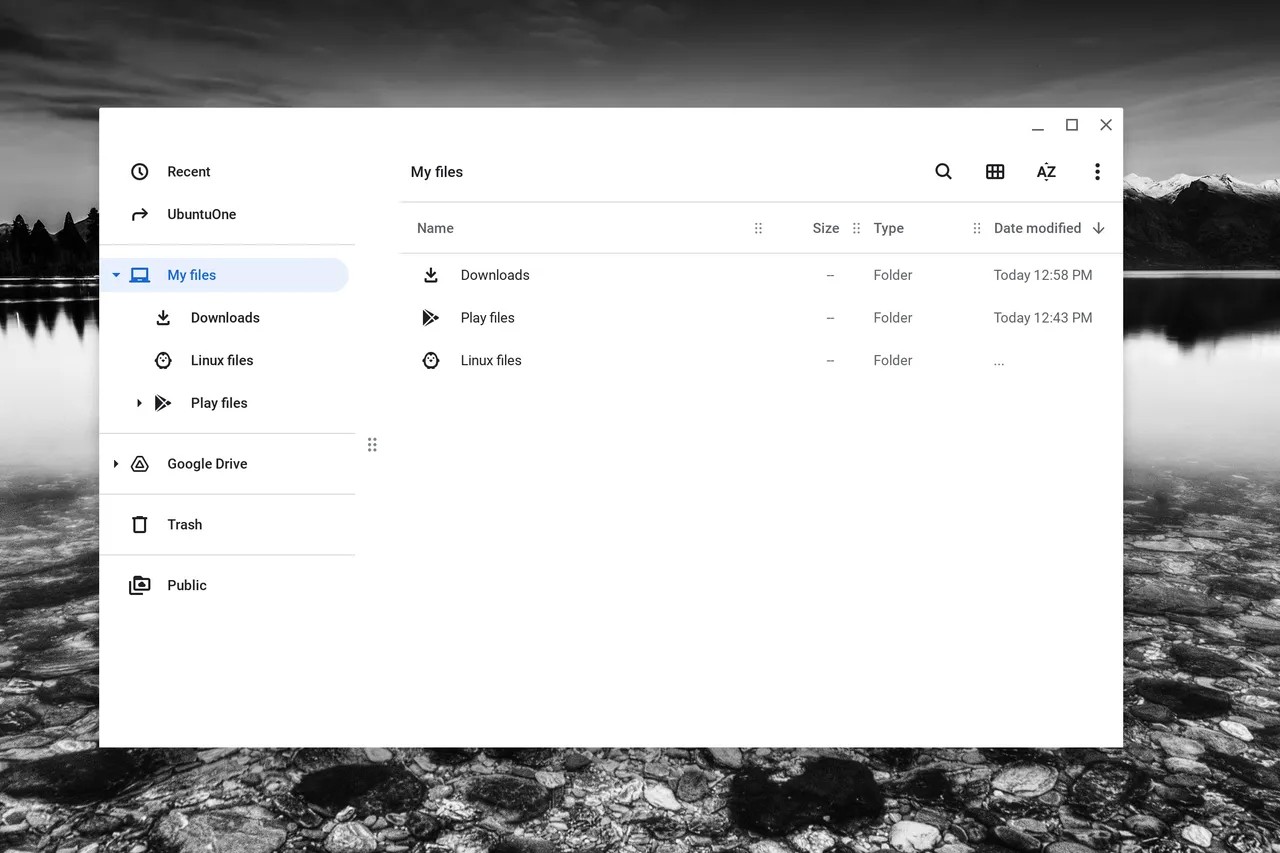Select UbuntuOne in the sidebar
Image resolution: width=1280 pixels, height=853 pixels.
(x=201, y=215)
